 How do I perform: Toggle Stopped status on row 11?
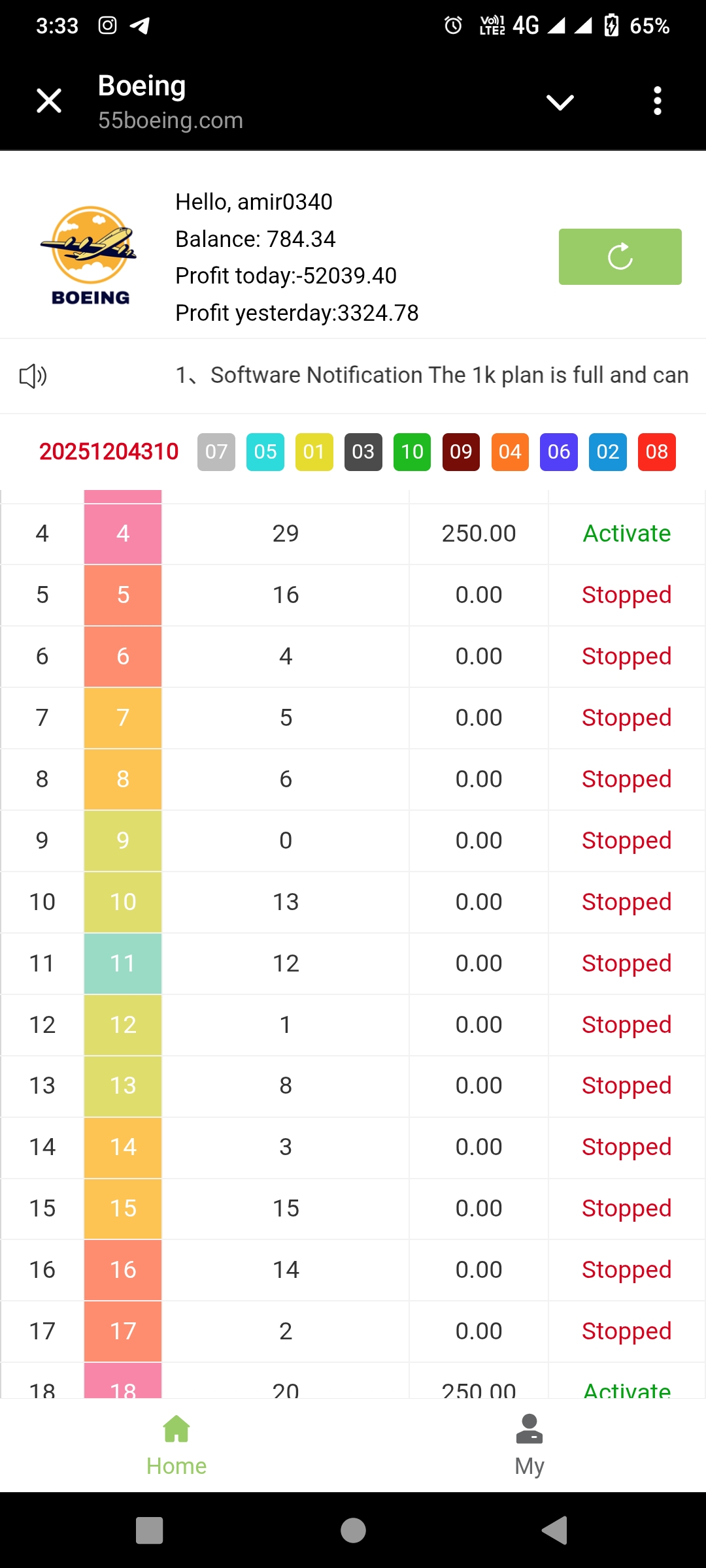pyautogui.click(x=626, y=964)
